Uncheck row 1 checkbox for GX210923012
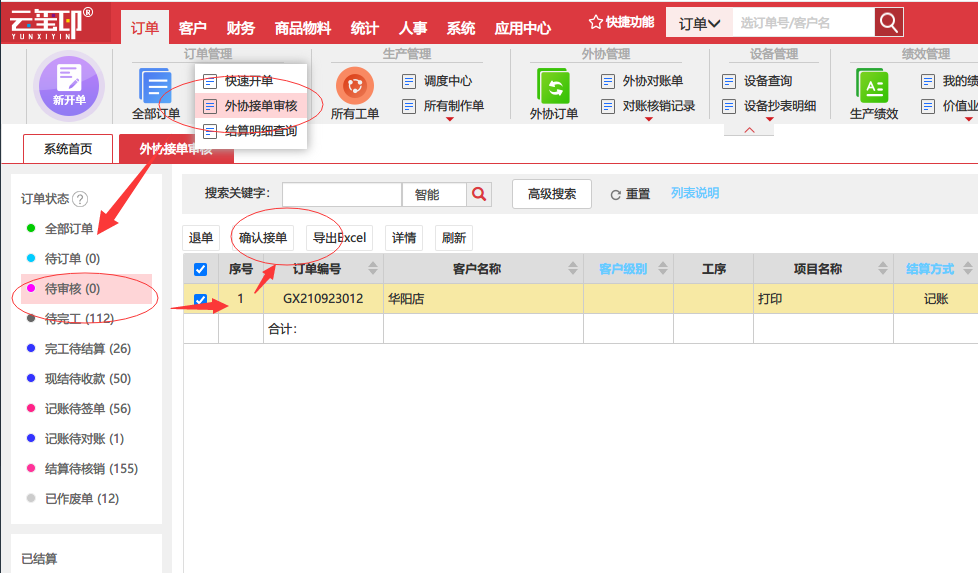978x573 pixels. click(x=200, y=299)
